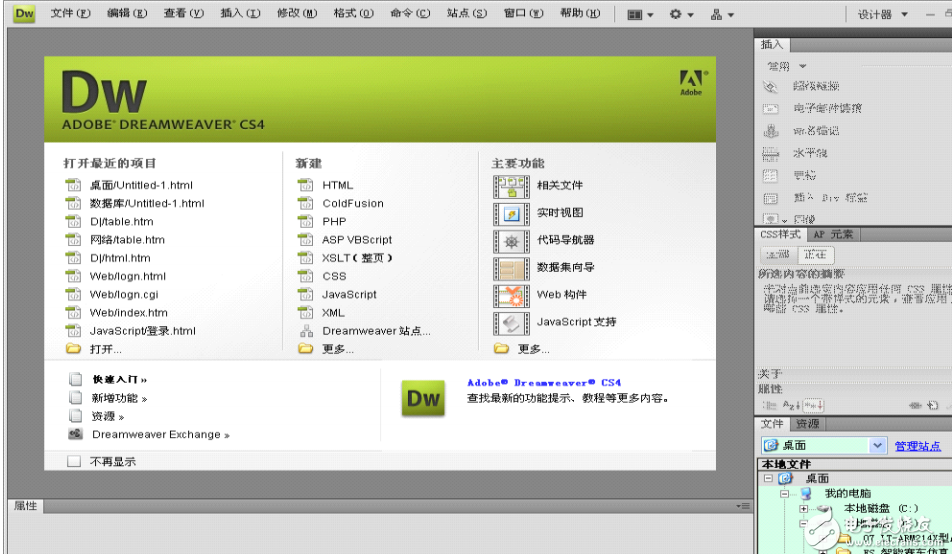Open recent file Web/index.htm
The image size is (952, 559).
pyautogui.click(x=128, y=313)
